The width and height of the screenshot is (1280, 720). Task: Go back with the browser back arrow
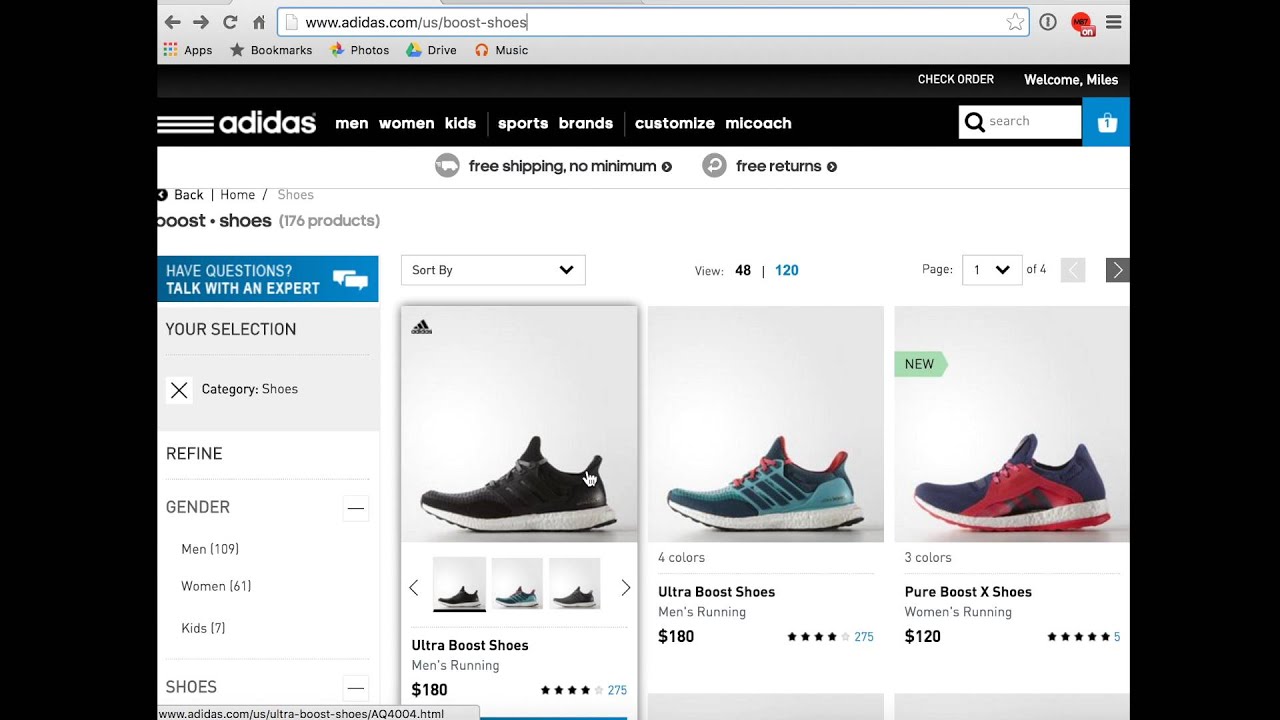(x=172, y=22)
